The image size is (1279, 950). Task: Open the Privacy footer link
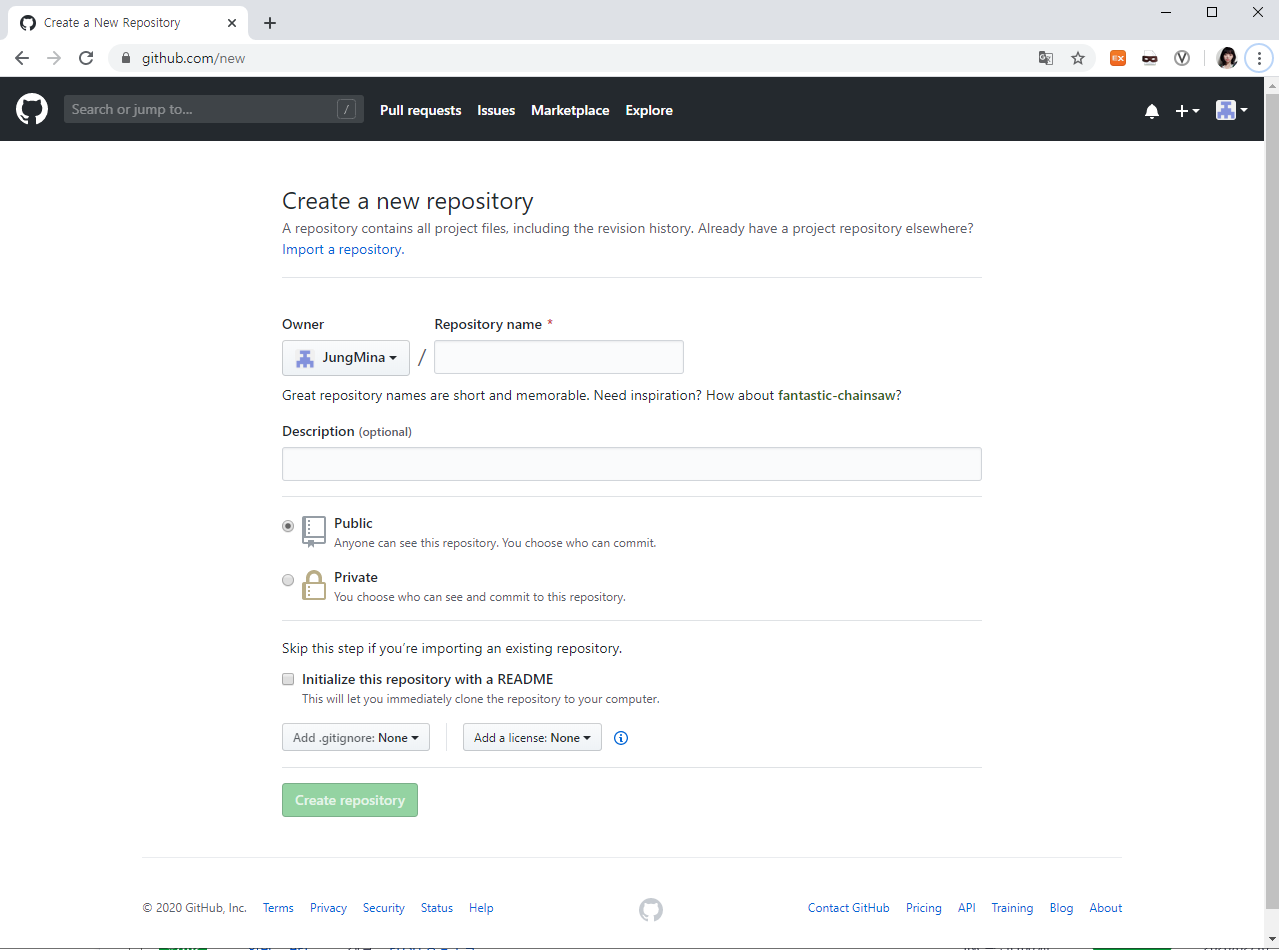[x=328, y=908]
